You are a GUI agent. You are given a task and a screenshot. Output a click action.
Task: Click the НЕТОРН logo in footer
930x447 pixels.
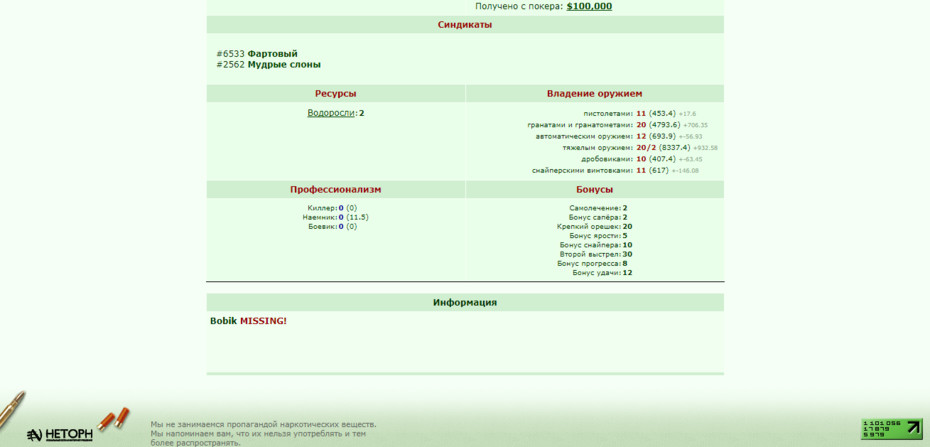[59, 435]
